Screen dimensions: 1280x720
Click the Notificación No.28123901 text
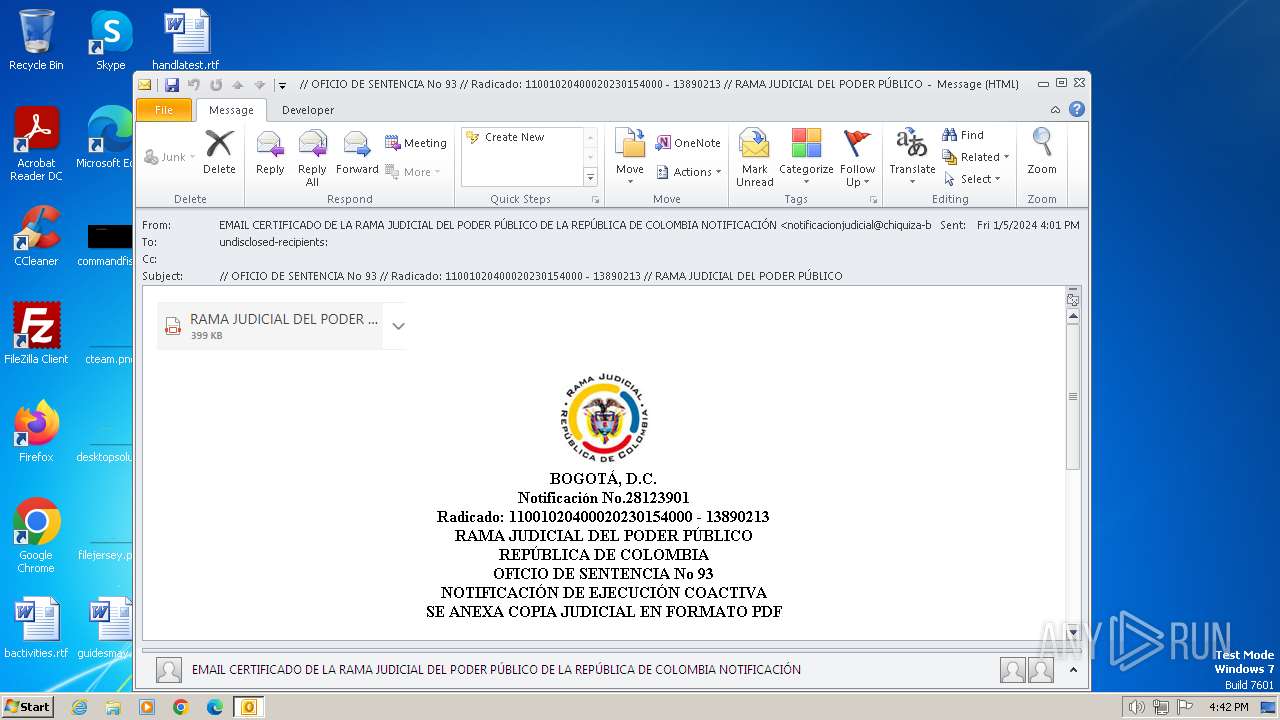603,497
